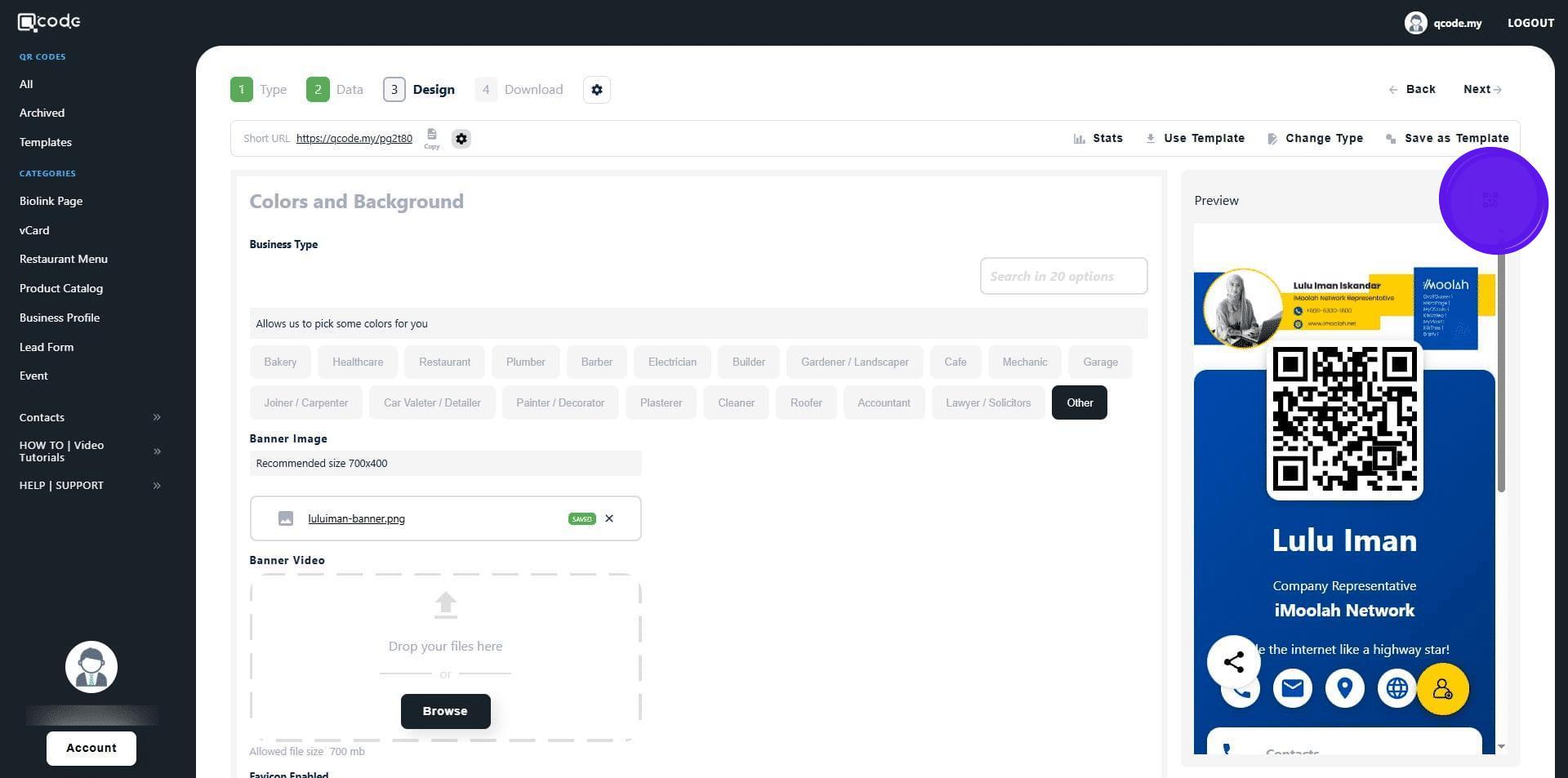Expand the Contacts sidebar section

click(157, 417)
